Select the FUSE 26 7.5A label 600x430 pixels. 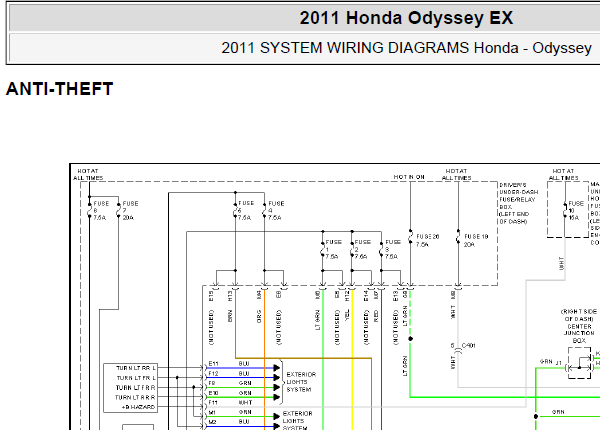(x=427, y=240)
